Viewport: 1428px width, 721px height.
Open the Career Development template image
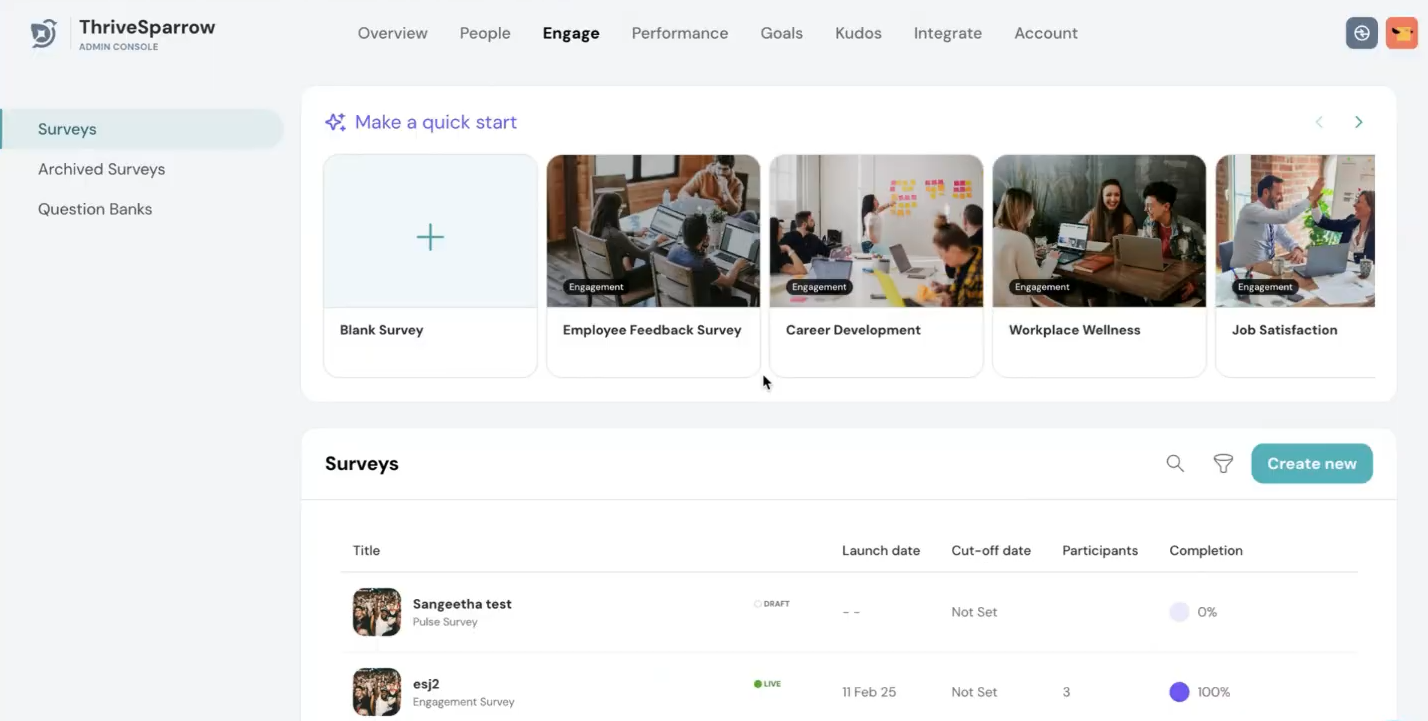point(876,231)
